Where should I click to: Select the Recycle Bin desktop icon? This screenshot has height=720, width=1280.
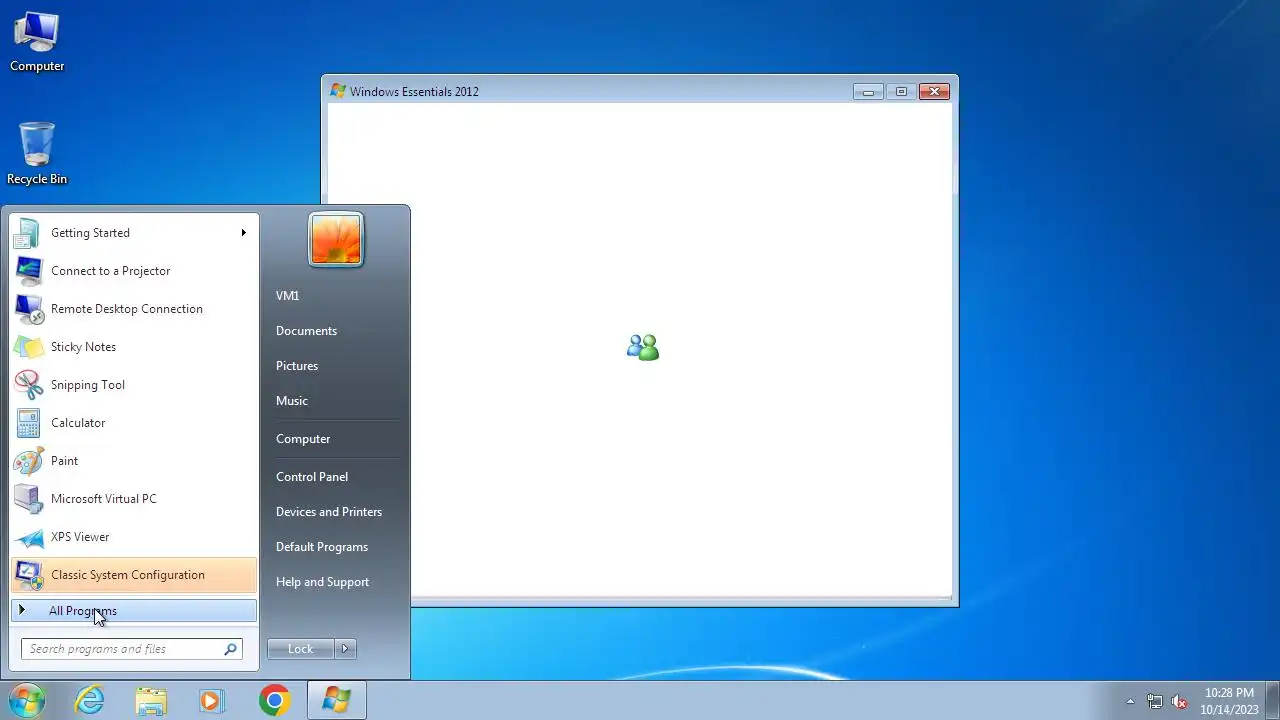coord(37,154)
